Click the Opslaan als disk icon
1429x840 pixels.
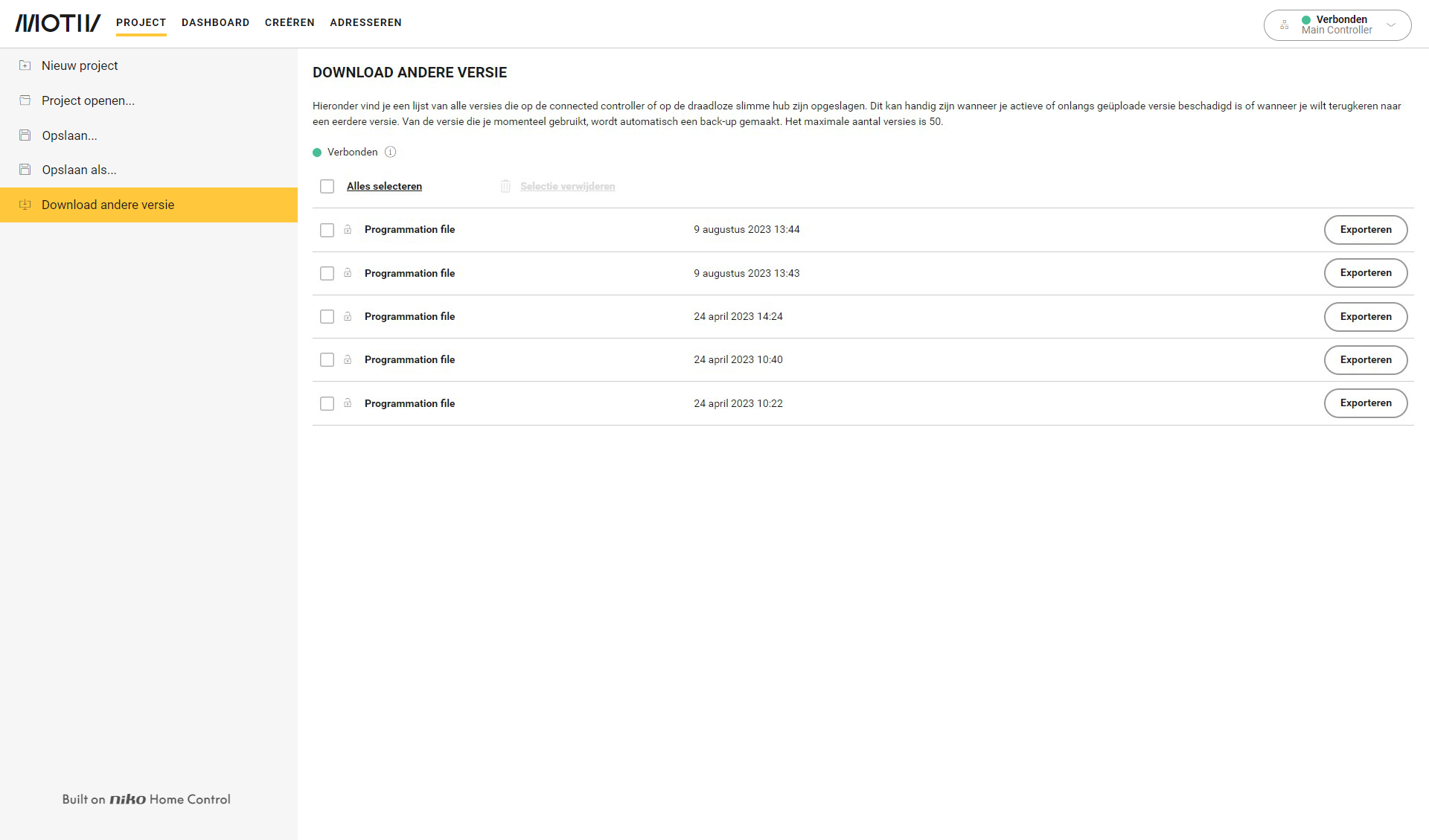(x=25, y=170)
